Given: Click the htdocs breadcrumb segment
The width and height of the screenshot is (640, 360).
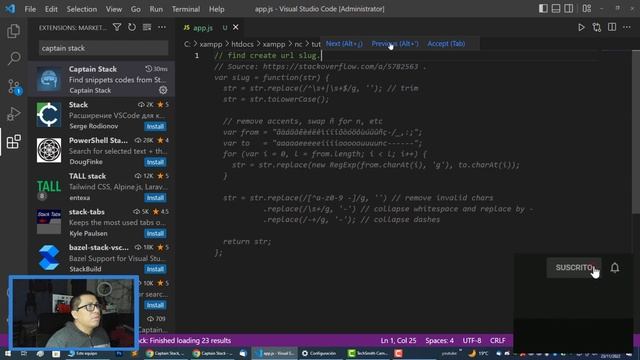Looking at the screenshot, I should [x=242, y=44].
